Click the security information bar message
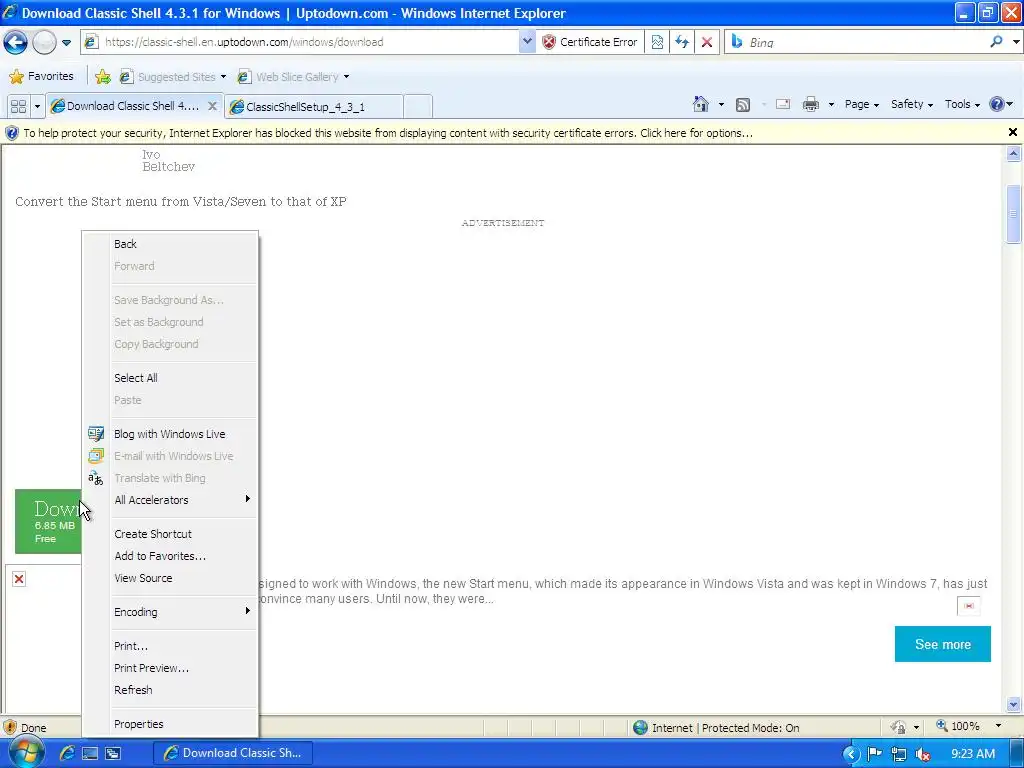This screenshot has height=768, width=1024. coord(388,133)
